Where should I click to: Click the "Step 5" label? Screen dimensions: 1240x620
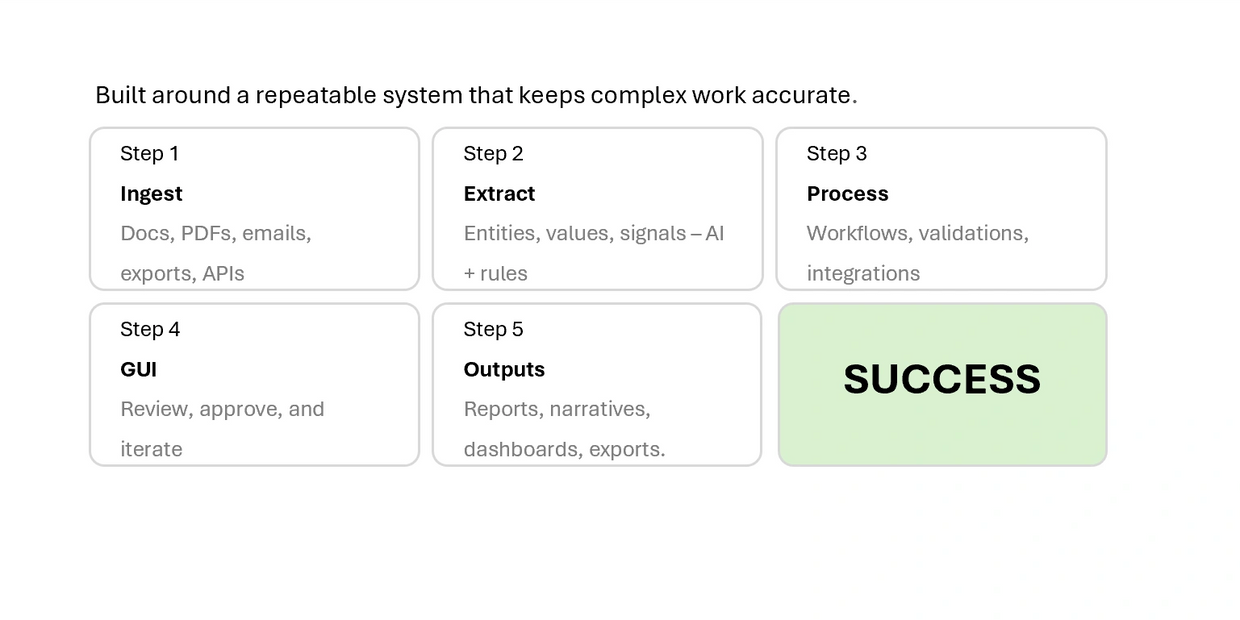(493, 329)
